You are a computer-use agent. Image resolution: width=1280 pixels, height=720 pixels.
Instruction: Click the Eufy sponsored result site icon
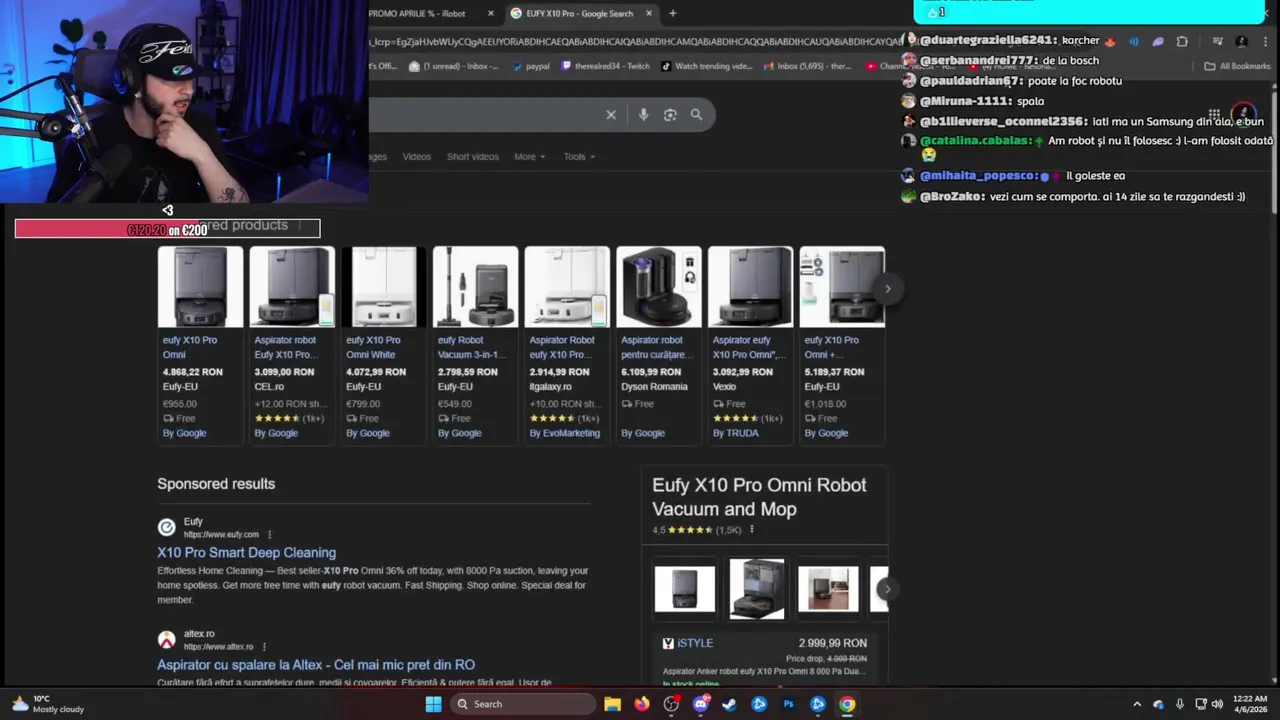click(x=166, y=527)
